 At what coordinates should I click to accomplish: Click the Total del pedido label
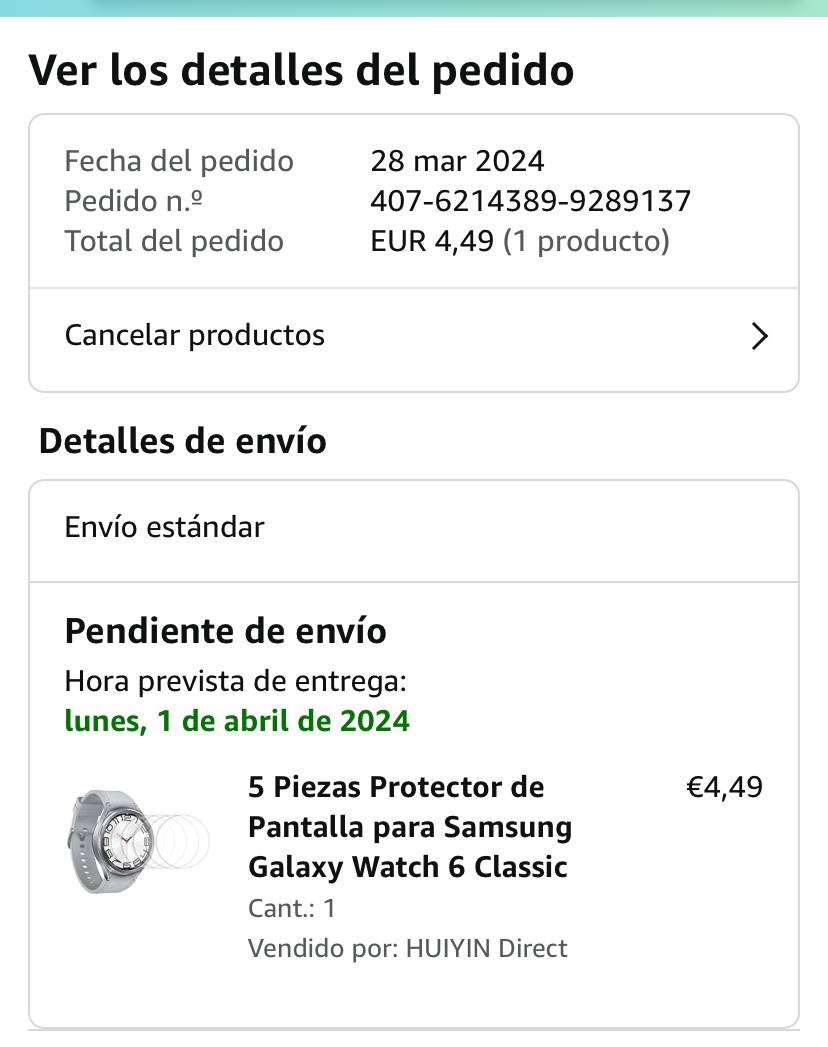(x=174, y=241)
